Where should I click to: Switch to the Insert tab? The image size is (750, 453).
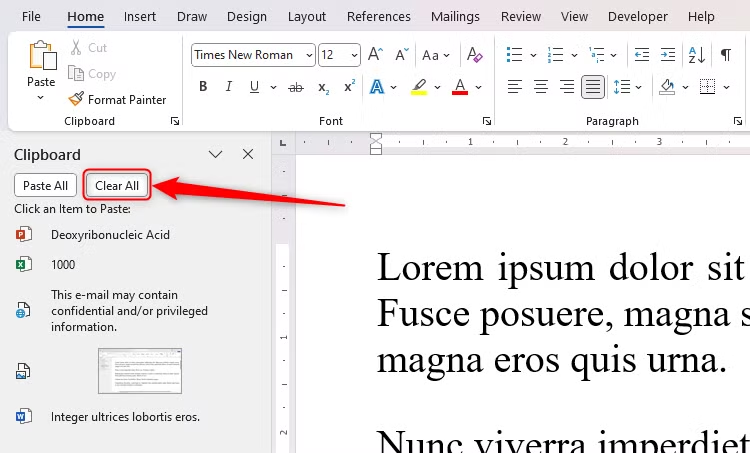[x=140, y=16]
